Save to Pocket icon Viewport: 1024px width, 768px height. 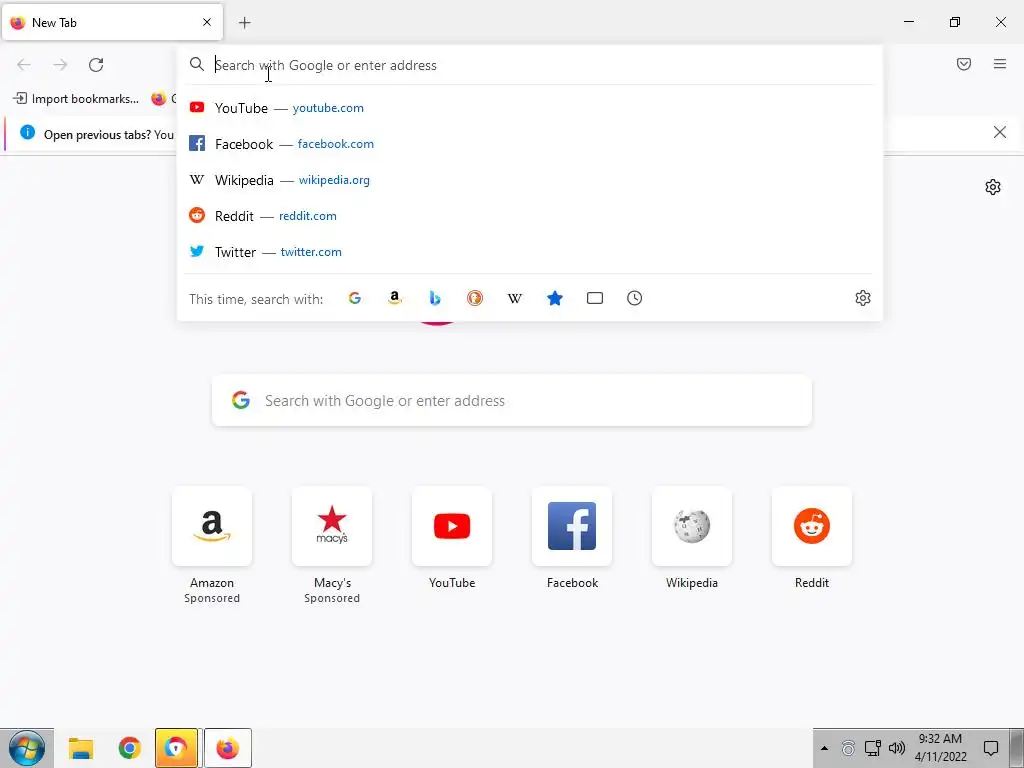[964, 64]
